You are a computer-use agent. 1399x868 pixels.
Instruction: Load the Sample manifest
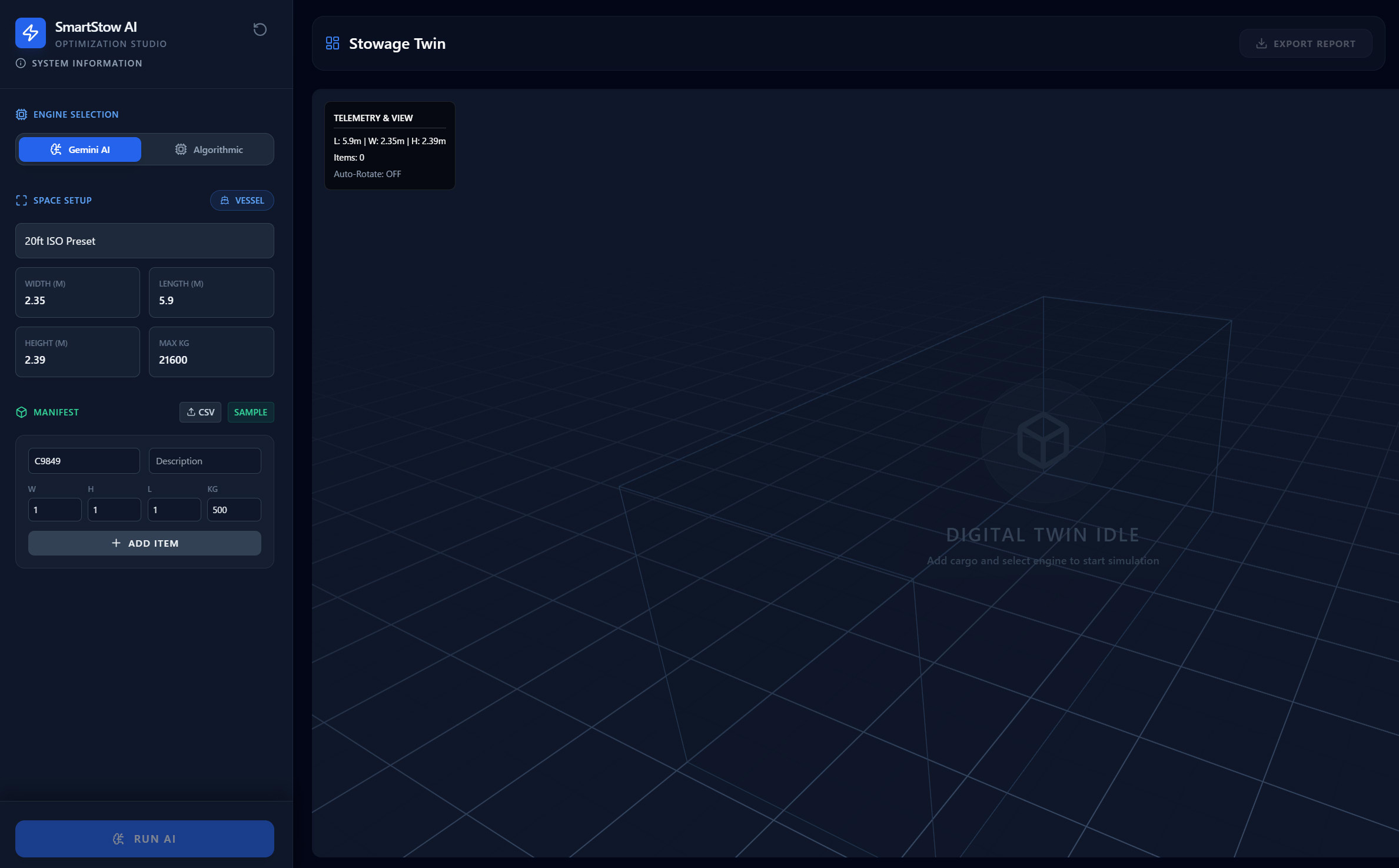[x=250, y=413]
